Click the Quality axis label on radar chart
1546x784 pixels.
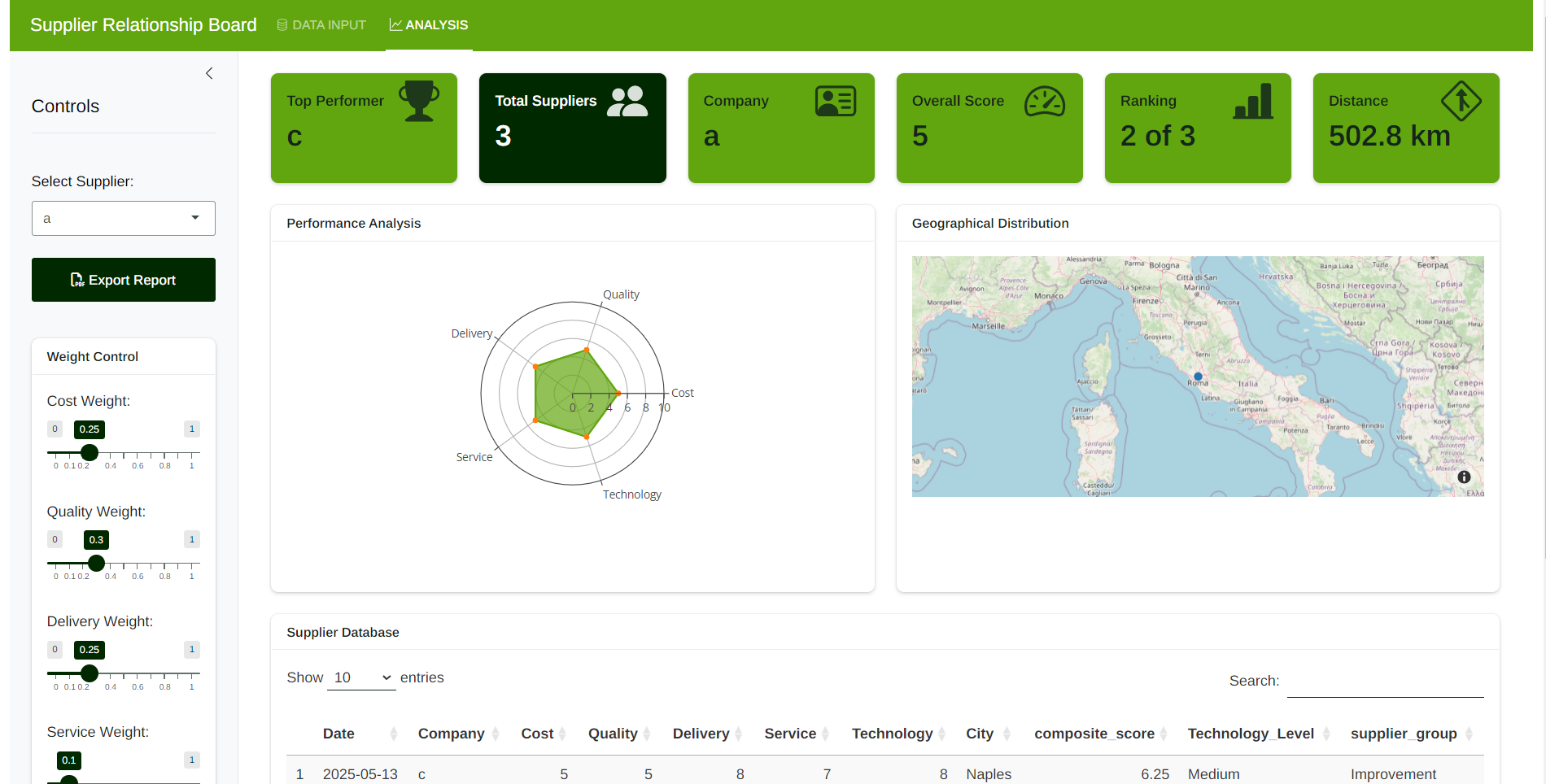pos(621,294)
